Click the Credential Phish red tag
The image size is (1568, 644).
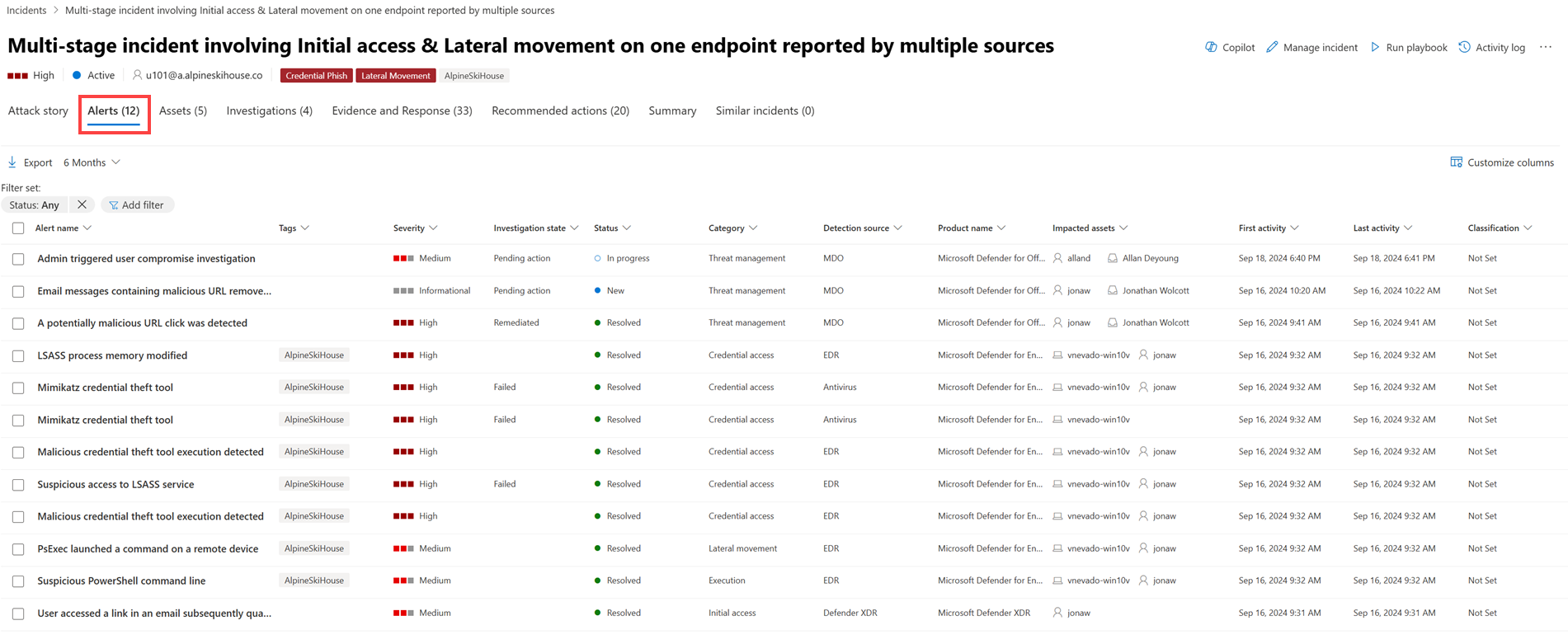(316, 76)
